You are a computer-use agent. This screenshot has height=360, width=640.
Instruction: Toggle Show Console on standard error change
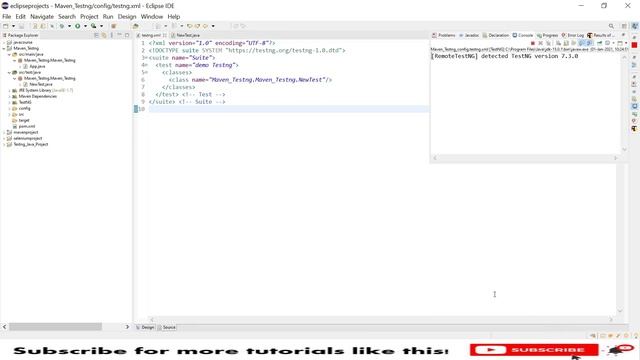(x=589, y=43)
